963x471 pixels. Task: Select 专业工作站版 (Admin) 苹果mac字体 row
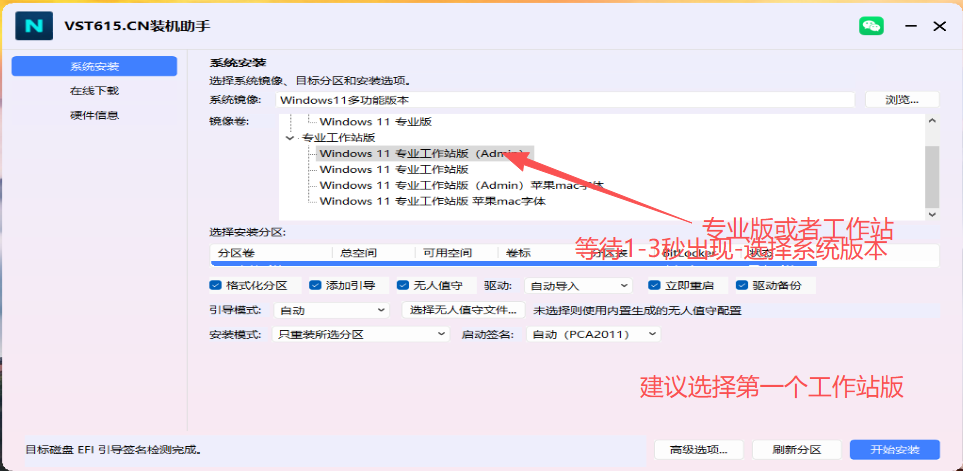tap(461, 185)
